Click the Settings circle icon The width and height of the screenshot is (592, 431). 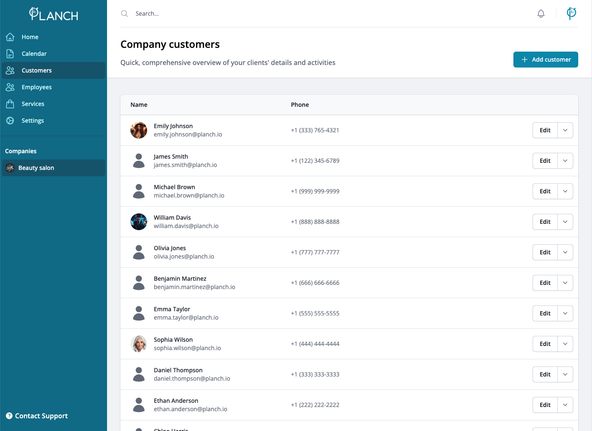(10, 121)
